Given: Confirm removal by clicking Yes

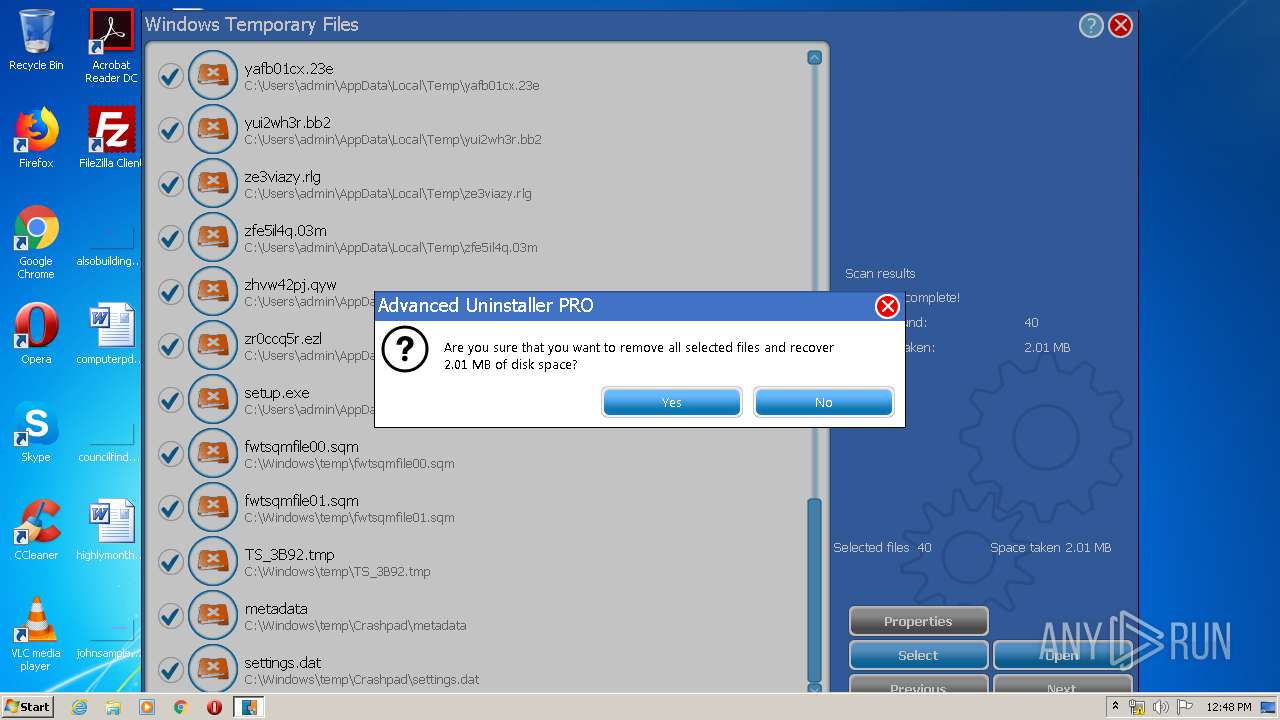Looking at the screenshot, I should pos(671,402).
